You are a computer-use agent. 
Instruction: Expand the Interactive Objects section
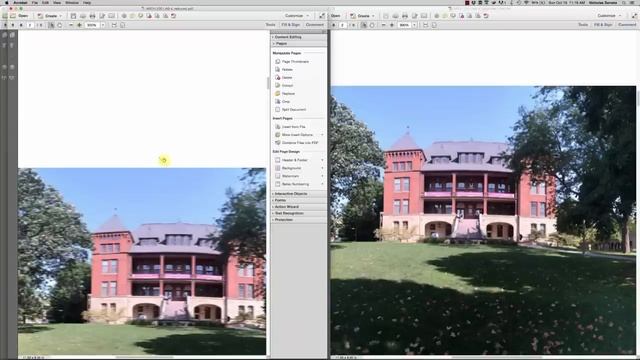(x=298, y=193)
